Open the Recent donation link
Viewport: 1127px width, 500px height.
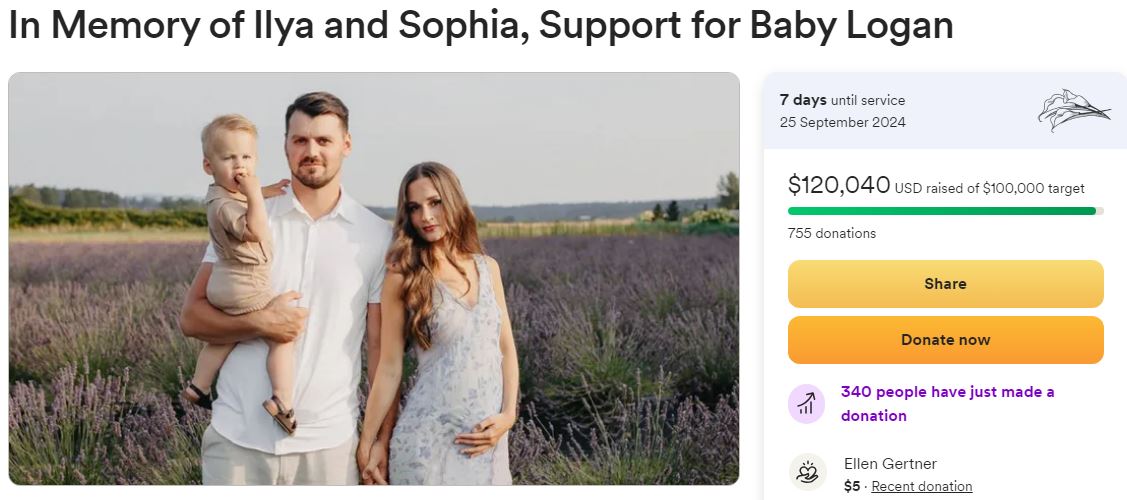(x=921, y=486)
